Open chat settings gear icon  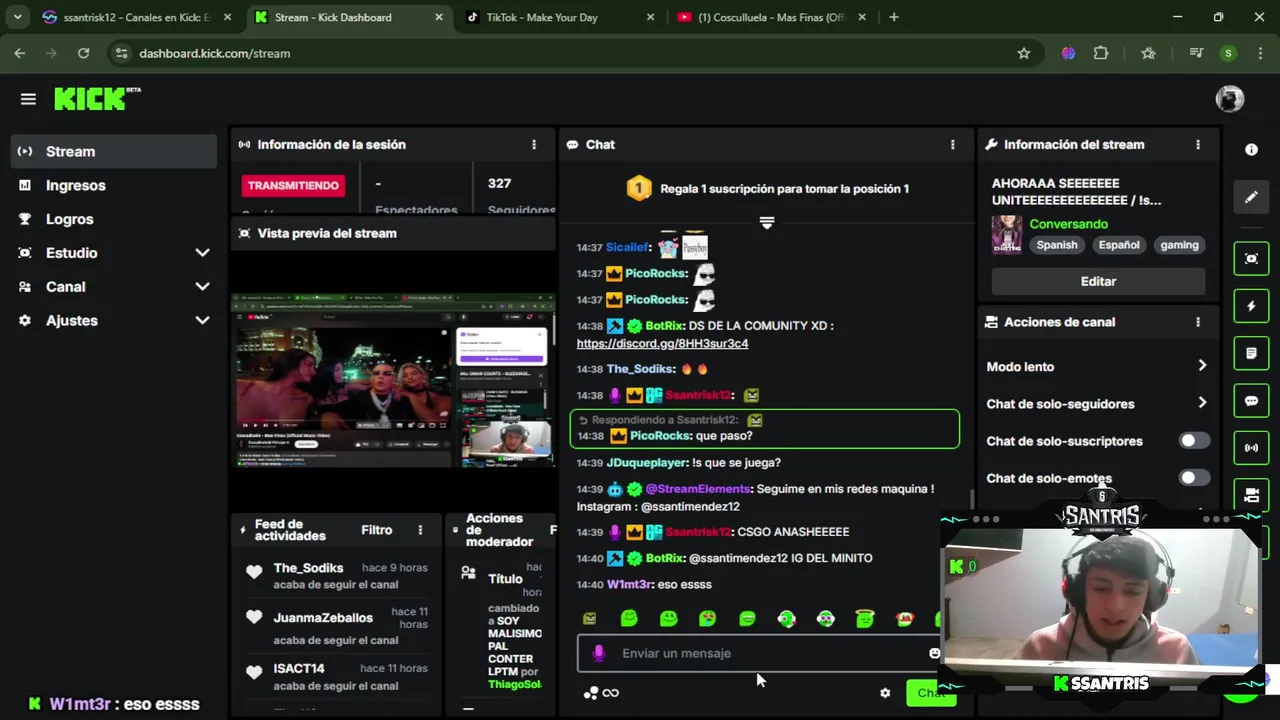tap(885, 693)
